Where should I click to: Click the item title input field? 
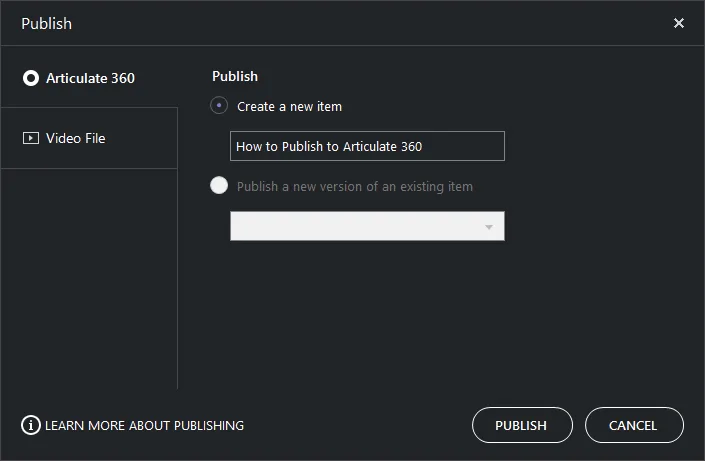click(367, 146)
